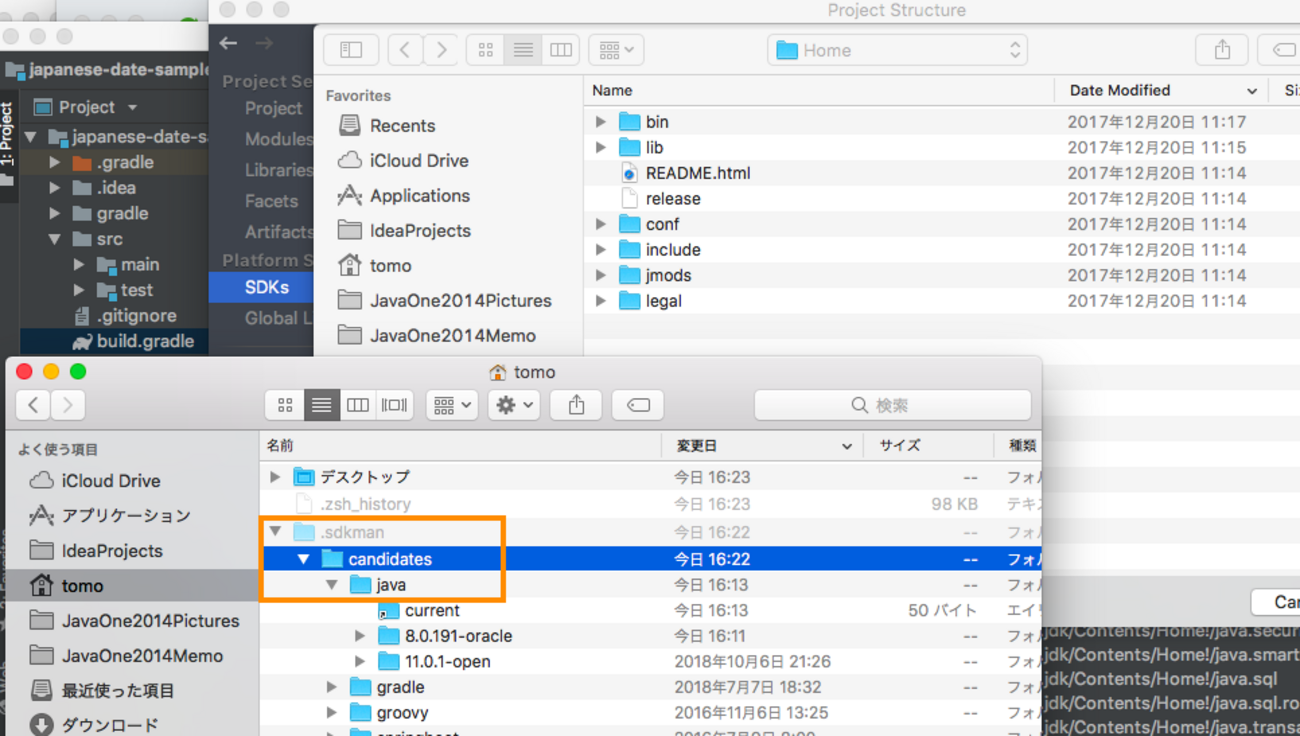
Task: Go forward in the file chooser dialog
Action: 440,50
